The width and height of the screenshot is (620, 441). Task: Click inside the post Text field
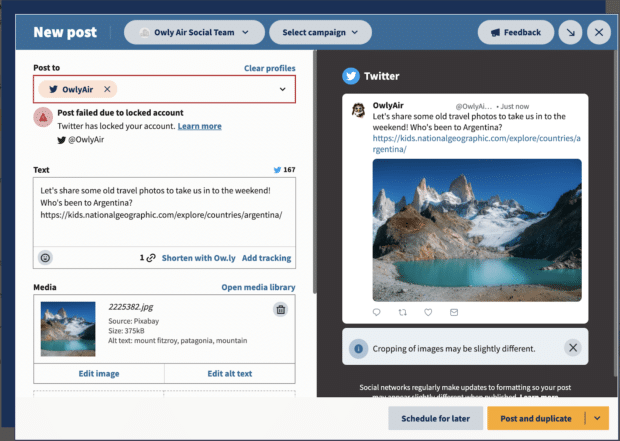tap(164, 212)
